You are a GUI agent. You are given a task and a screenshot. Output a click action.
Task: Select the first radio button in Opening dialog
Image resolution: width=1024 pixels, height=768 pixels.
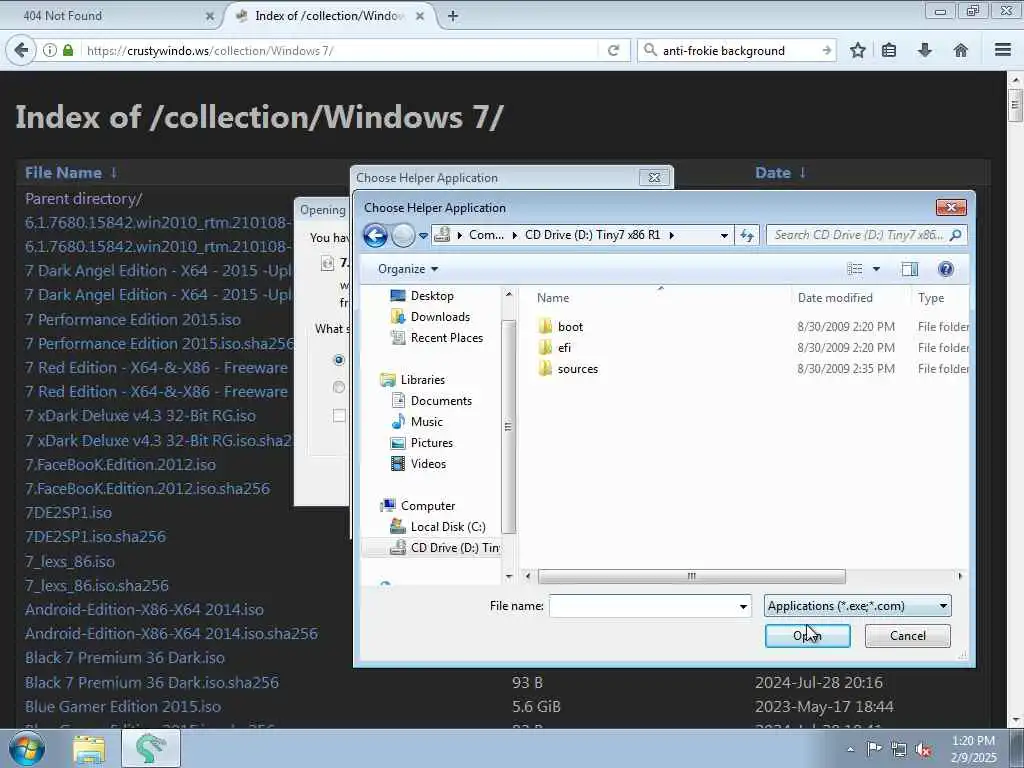tap(338, 360)
